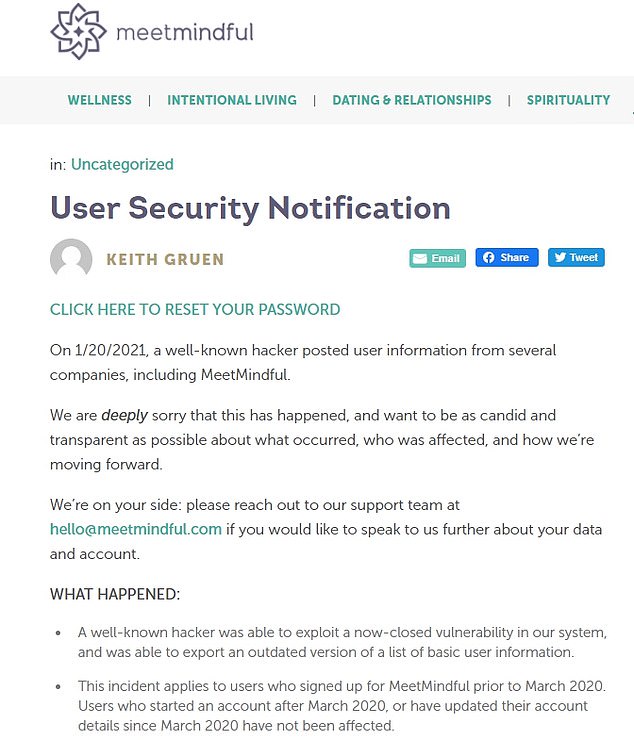The image size is (634, 740).
Task: Click the envelope icon on Email button
Action: 419,258
